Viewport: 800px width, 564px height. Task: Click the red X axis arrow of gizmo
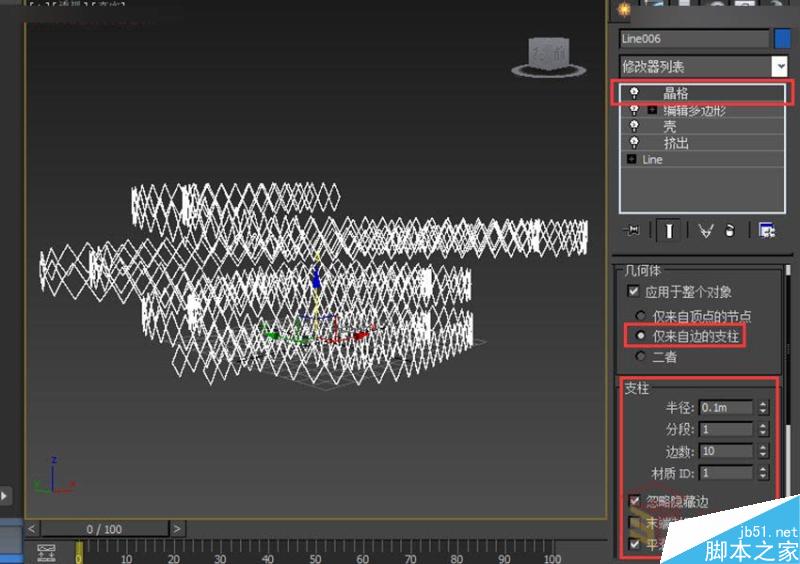pos(361,335)
